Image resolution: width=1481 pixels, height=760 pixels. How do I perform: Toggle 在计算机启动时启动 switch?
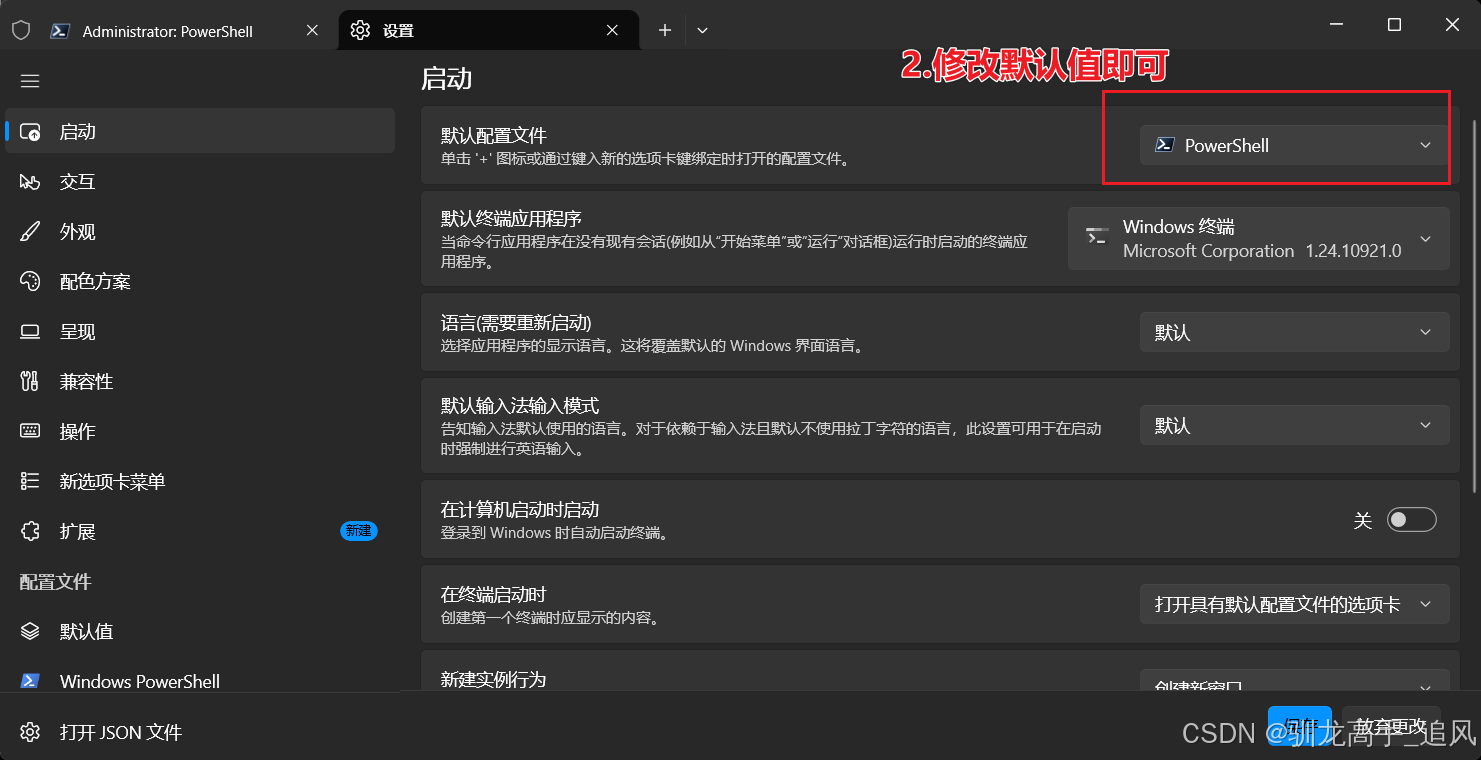click(1411, 520)
